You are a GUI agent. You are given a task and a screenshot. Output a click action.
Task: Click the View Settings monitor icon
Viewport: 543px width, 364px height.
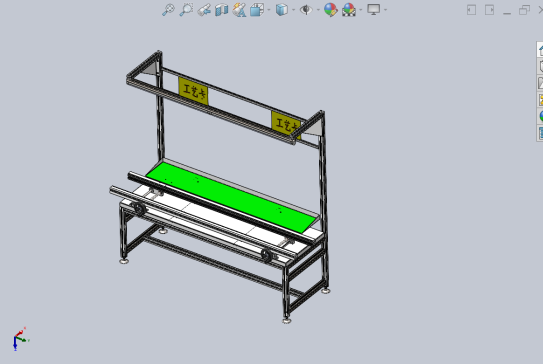374,10
